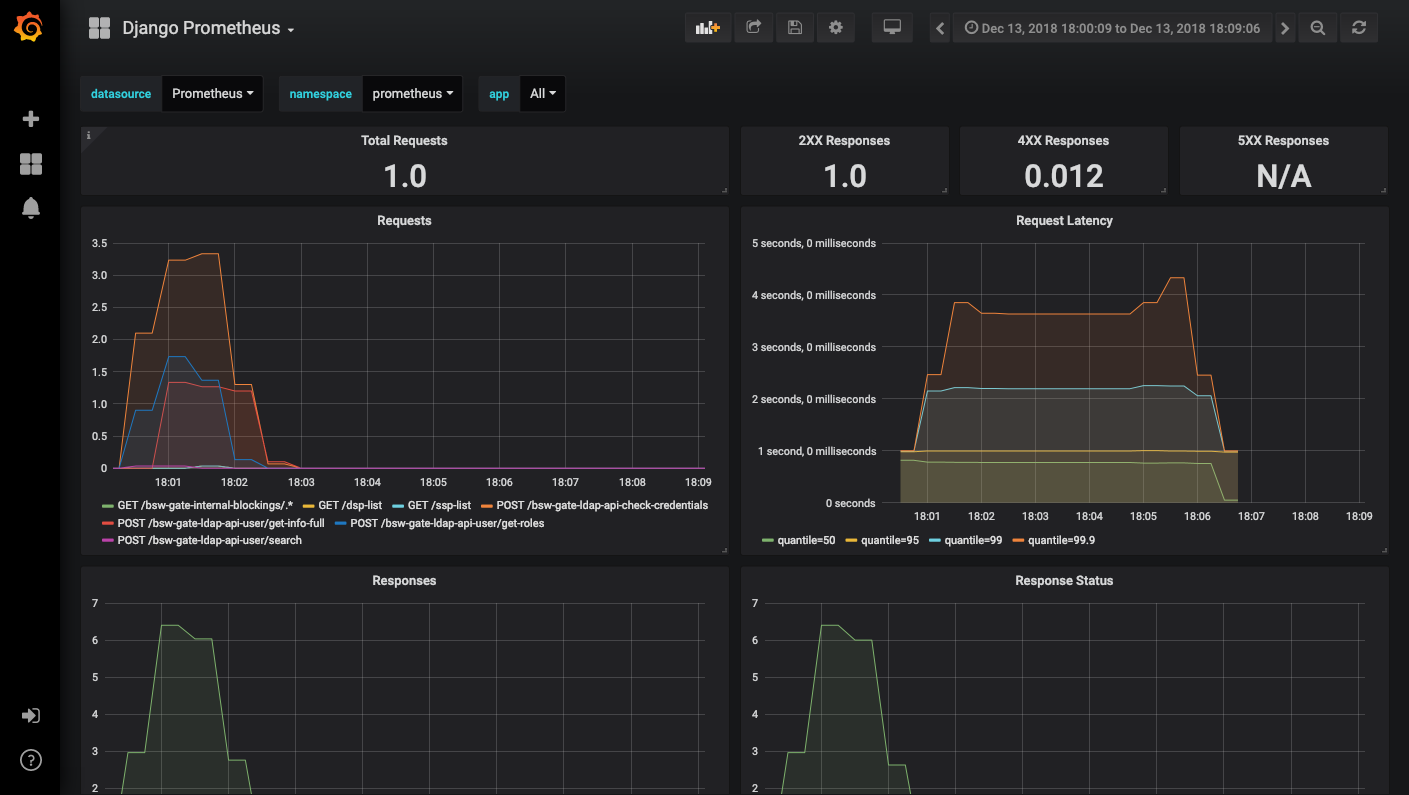This screenshot has height=795, width=1409.
Task: Share the dashboard using share icon
Action: tap(754, 28)
